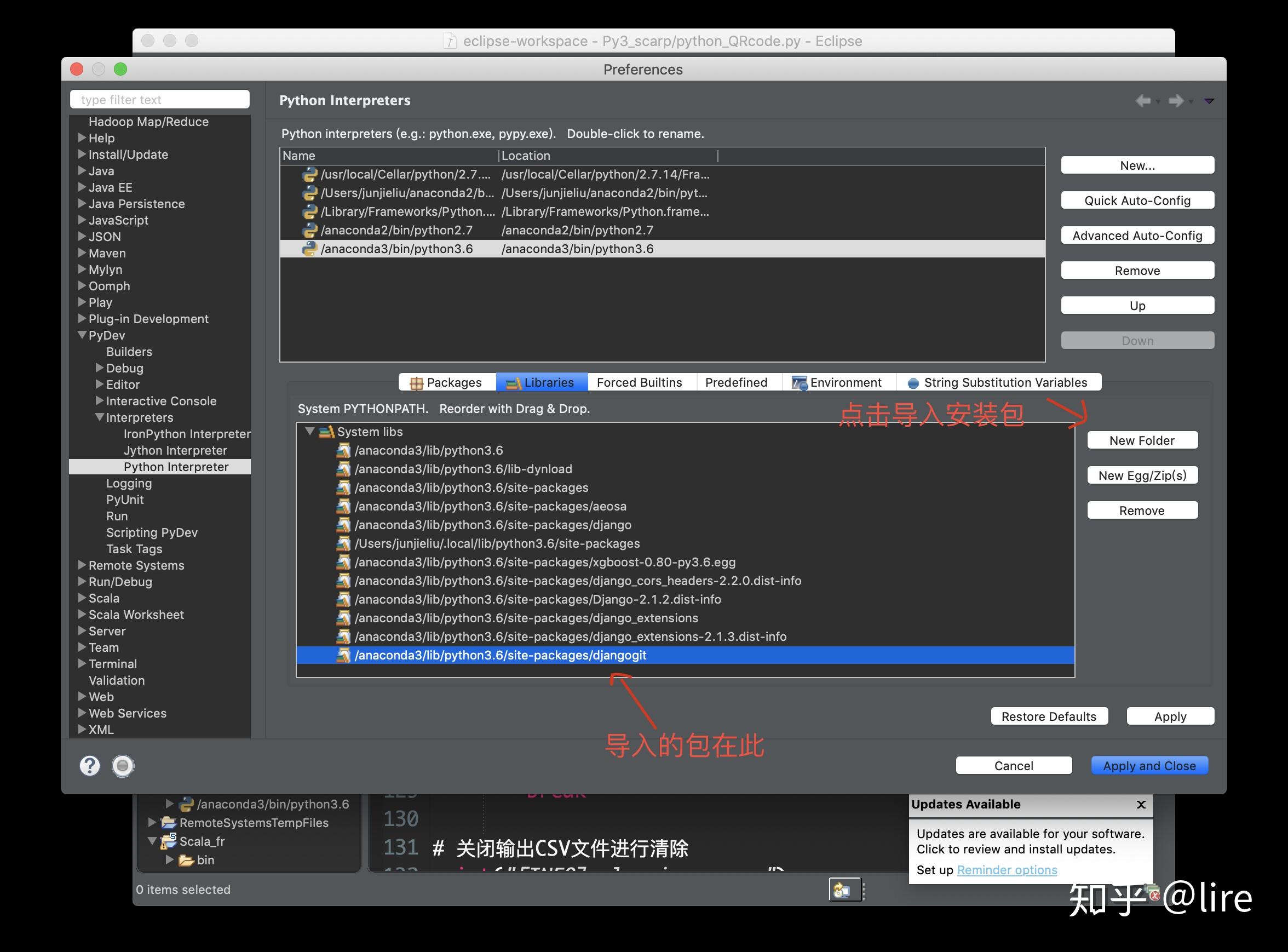Open the preferences view menu triangle

(1209, 101)
